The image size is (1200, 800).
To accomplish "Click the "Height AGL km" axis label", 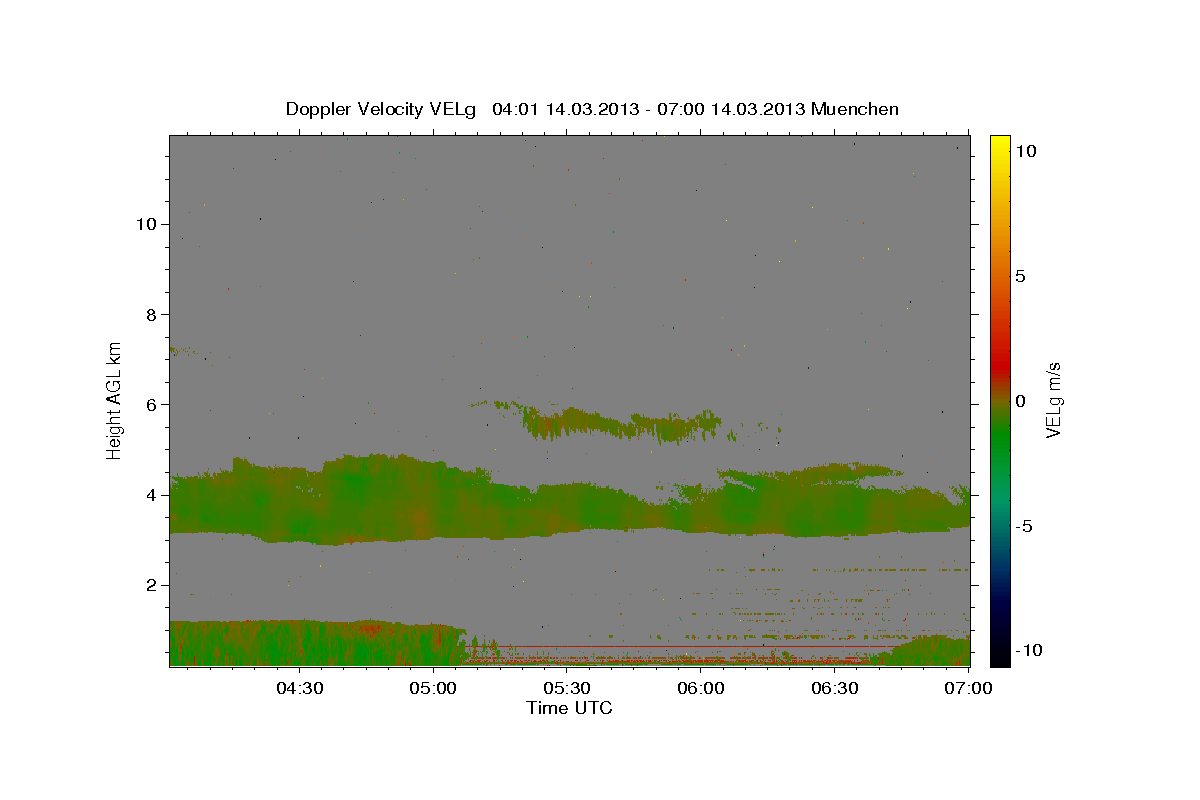I will [115, 399].
